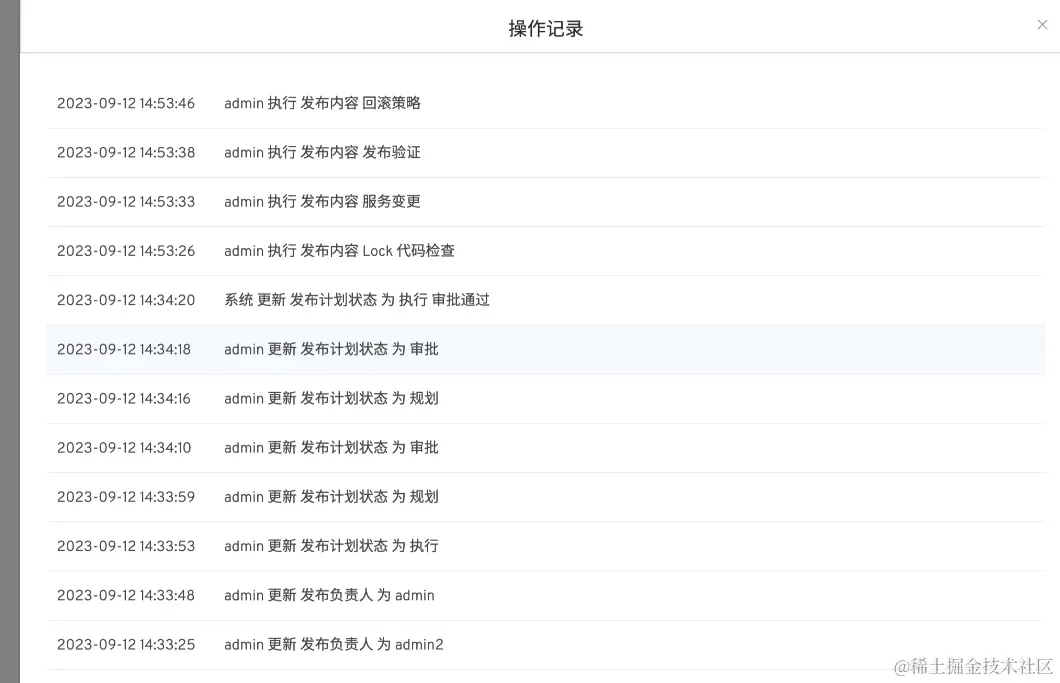The image size is (1060, 683).
Task: Select timestamp 2023-09-12 14:34:16
Action: [124, 399]
